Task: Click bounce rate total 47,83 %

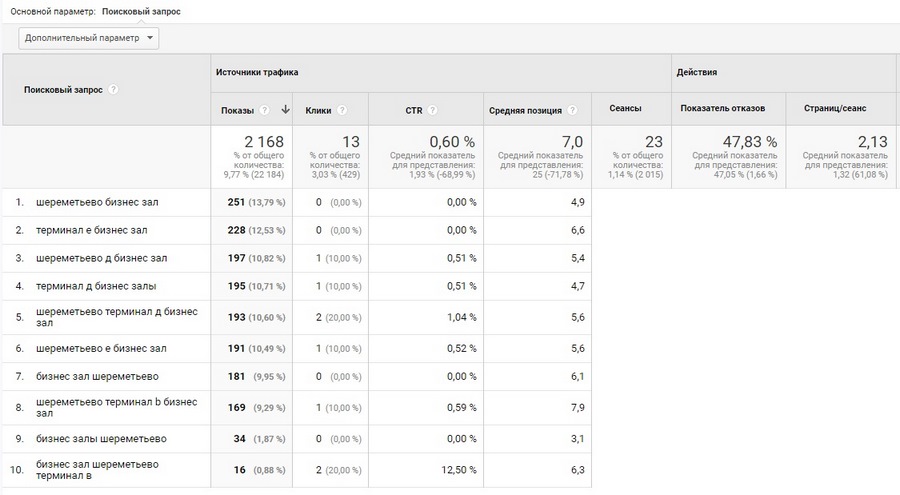Action: click(x=750, y=141)
